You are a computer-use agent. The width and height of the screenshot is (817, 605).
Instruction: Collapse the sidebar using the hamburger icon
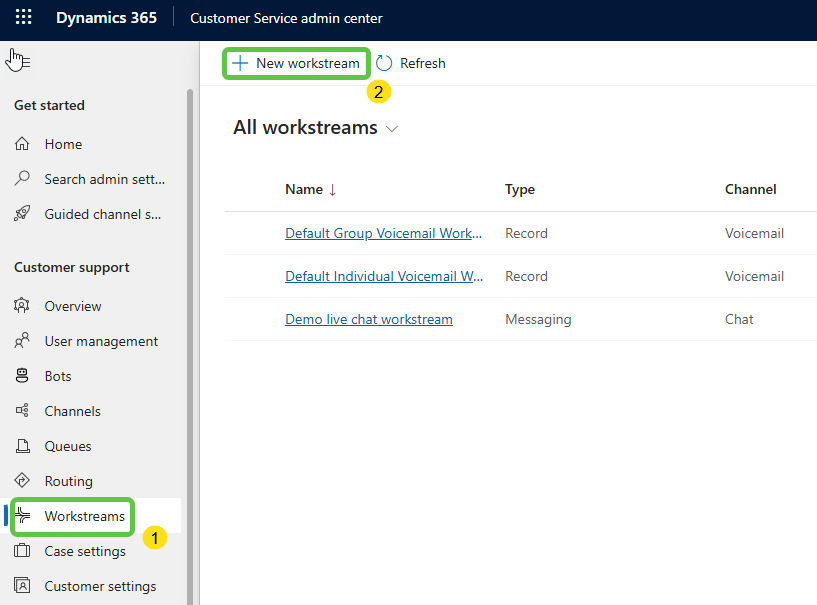[20, 62]
